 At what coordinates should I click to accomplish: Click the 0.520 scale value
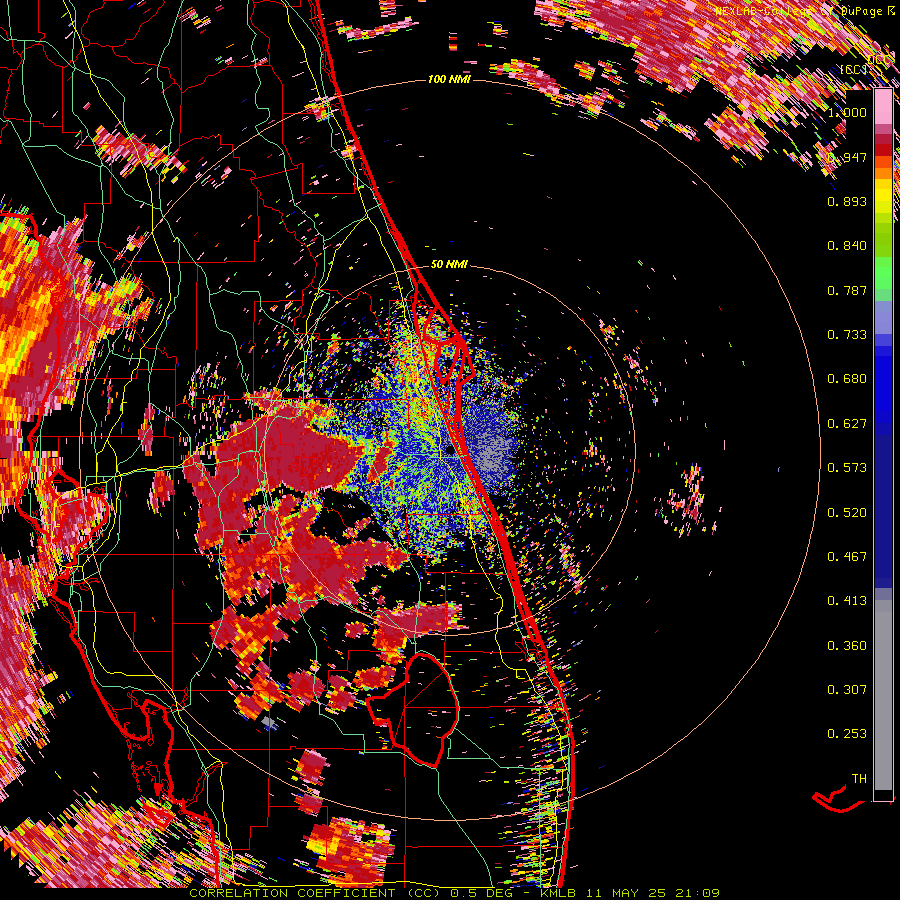[x=847, y=513]
